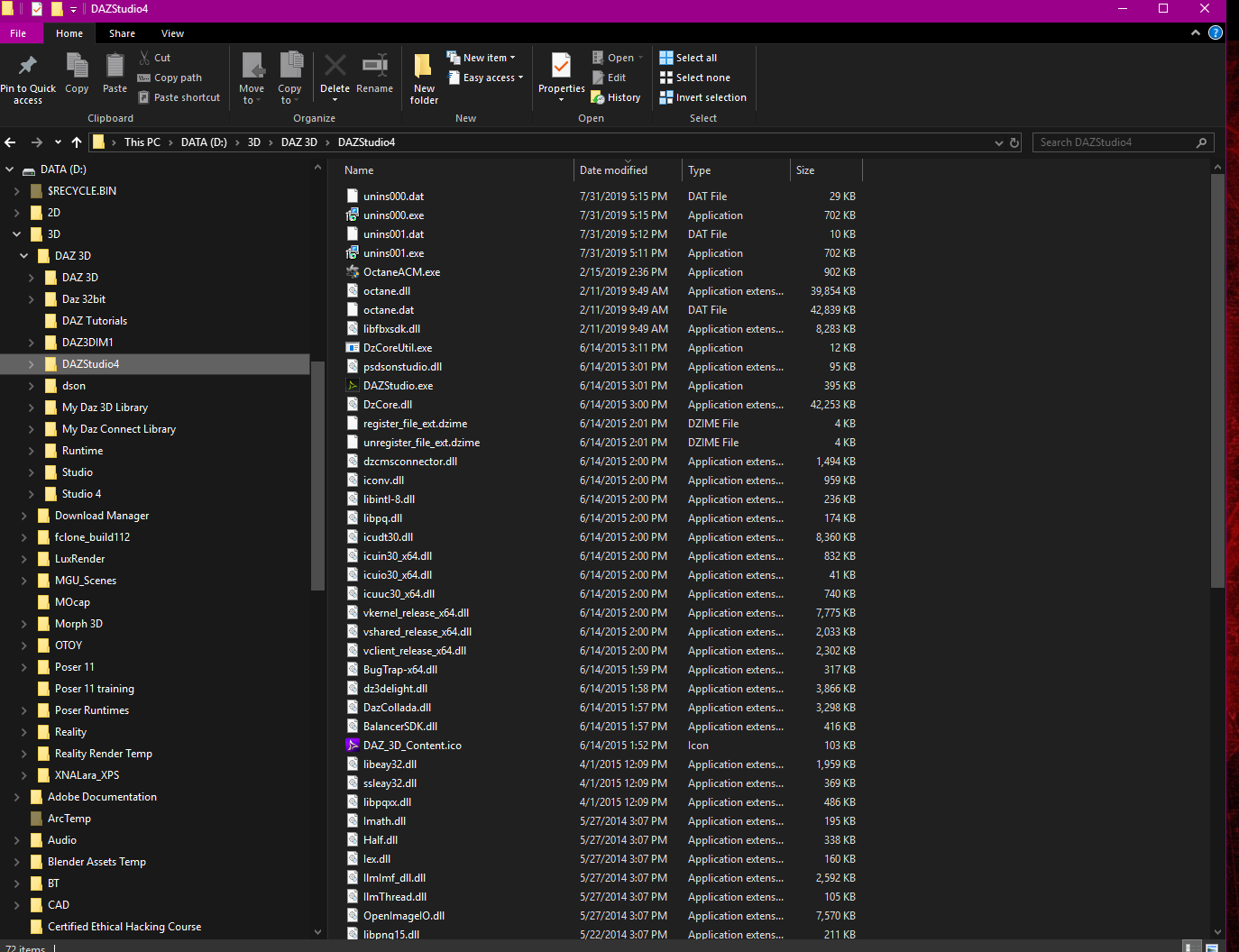Screen dimensions: 1239x952
Task: Select the octane.dll file
Action: pyautogui.click(x=386, y=291)
